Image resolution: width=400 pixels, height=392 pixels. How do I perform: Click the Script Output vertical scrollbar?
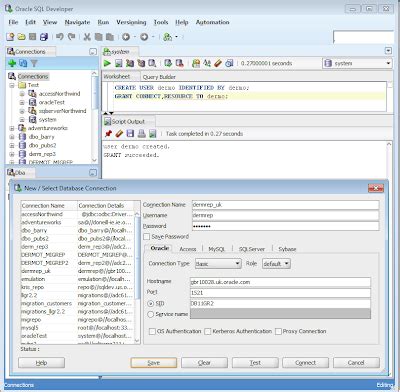(389, 160)
